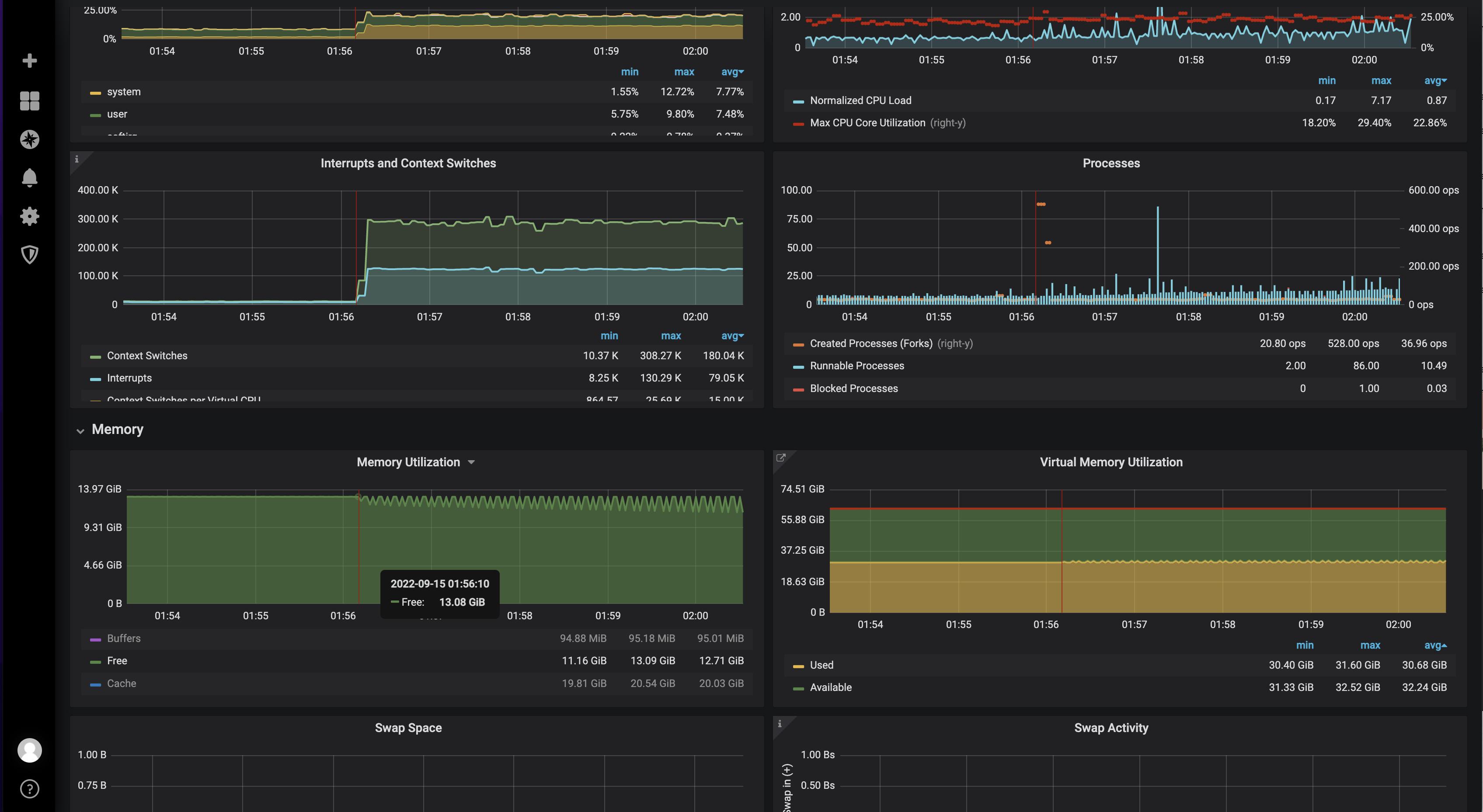Open Virtual Memory Utilization panel title menu
1483x812 pixels.
point(1111,462)
